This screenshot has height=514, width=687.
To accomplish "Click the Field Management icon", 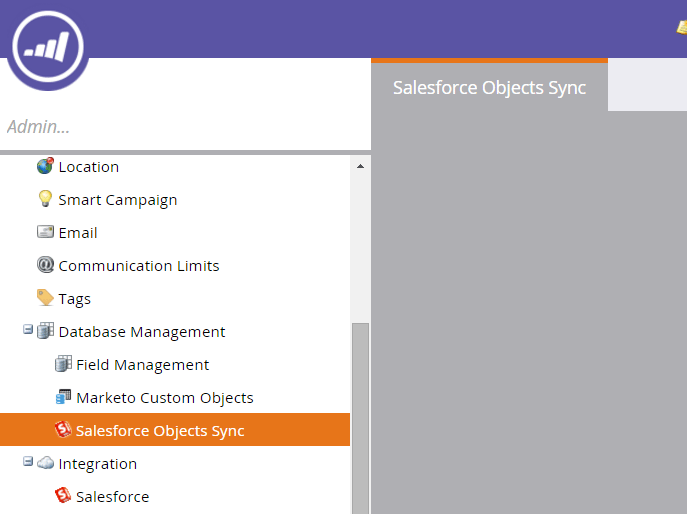I will pyautogui.click(x=63, y=364).
